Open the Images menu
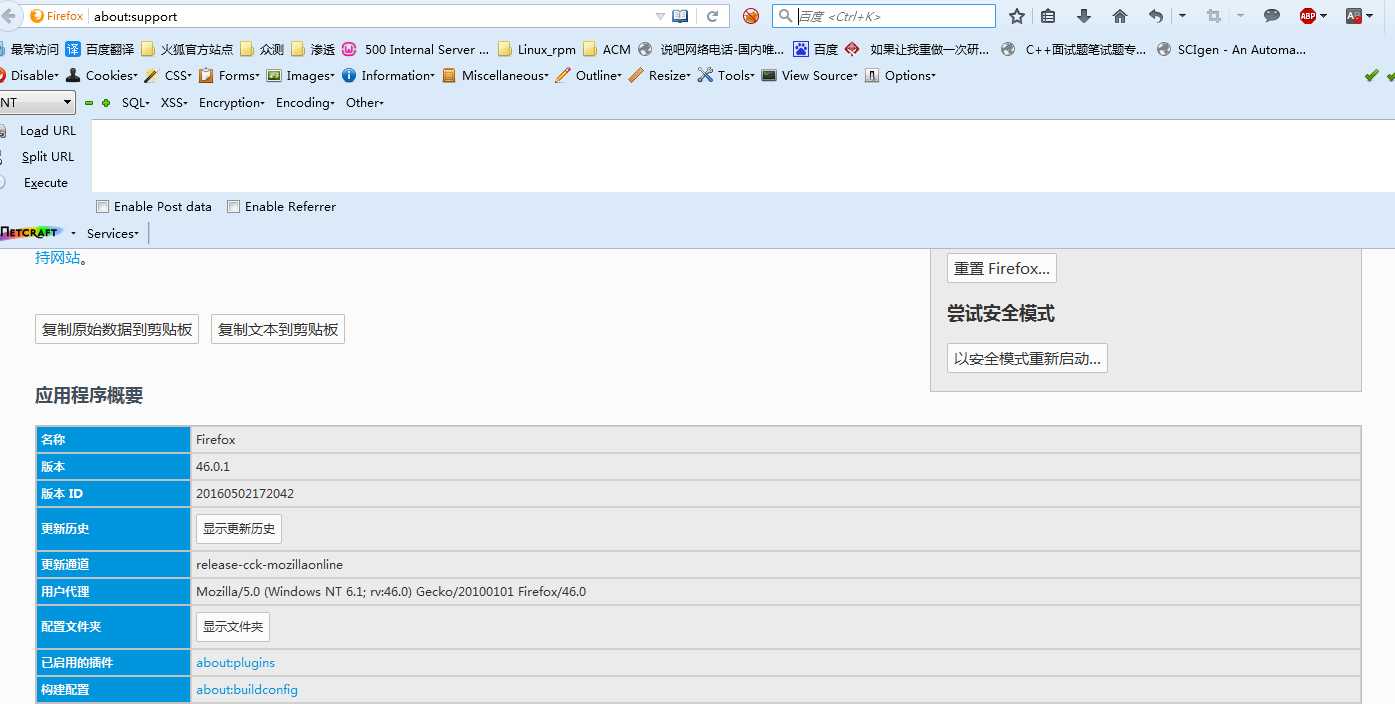 300,76
